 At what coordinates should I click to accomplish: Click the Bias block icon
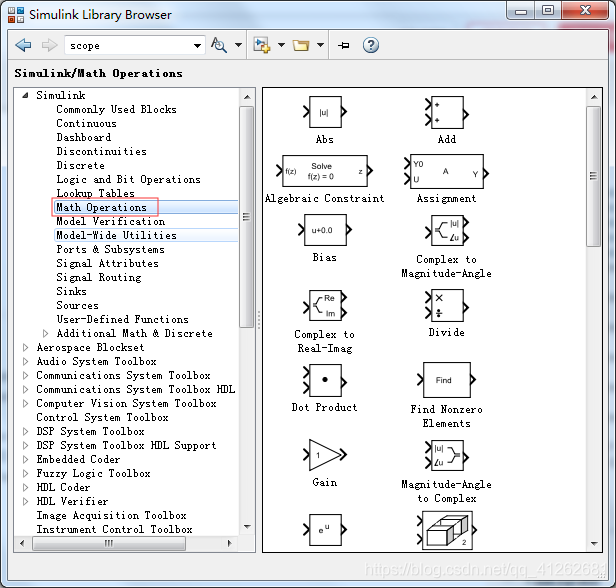pyautogui.click(x=325, y=230)
